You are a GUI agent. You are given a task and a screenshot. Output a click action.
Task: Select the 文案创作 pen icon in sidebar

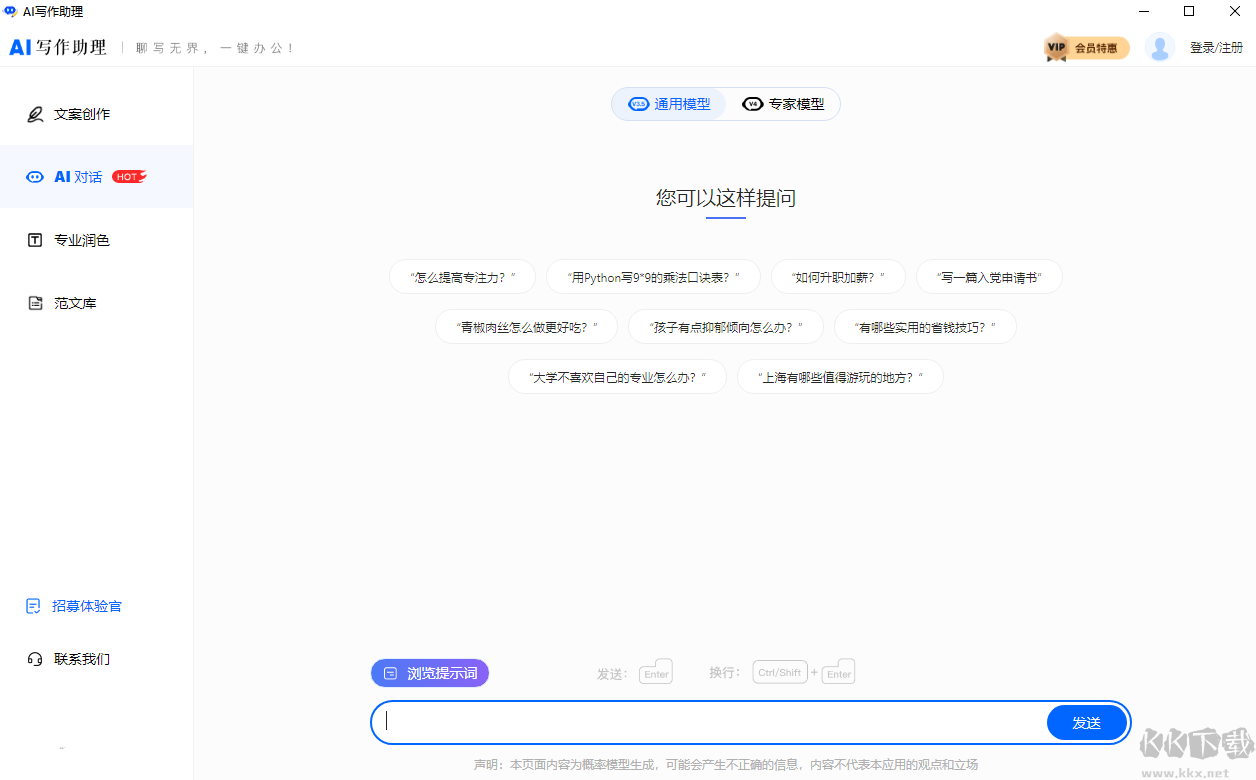(x=34, y=113)
